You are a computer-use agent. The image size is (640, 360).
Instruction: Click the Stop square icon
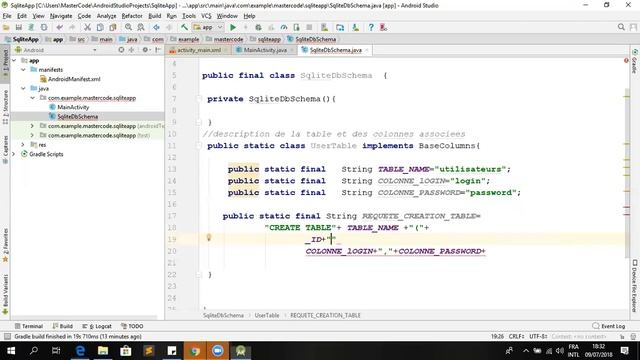[309, 27]
